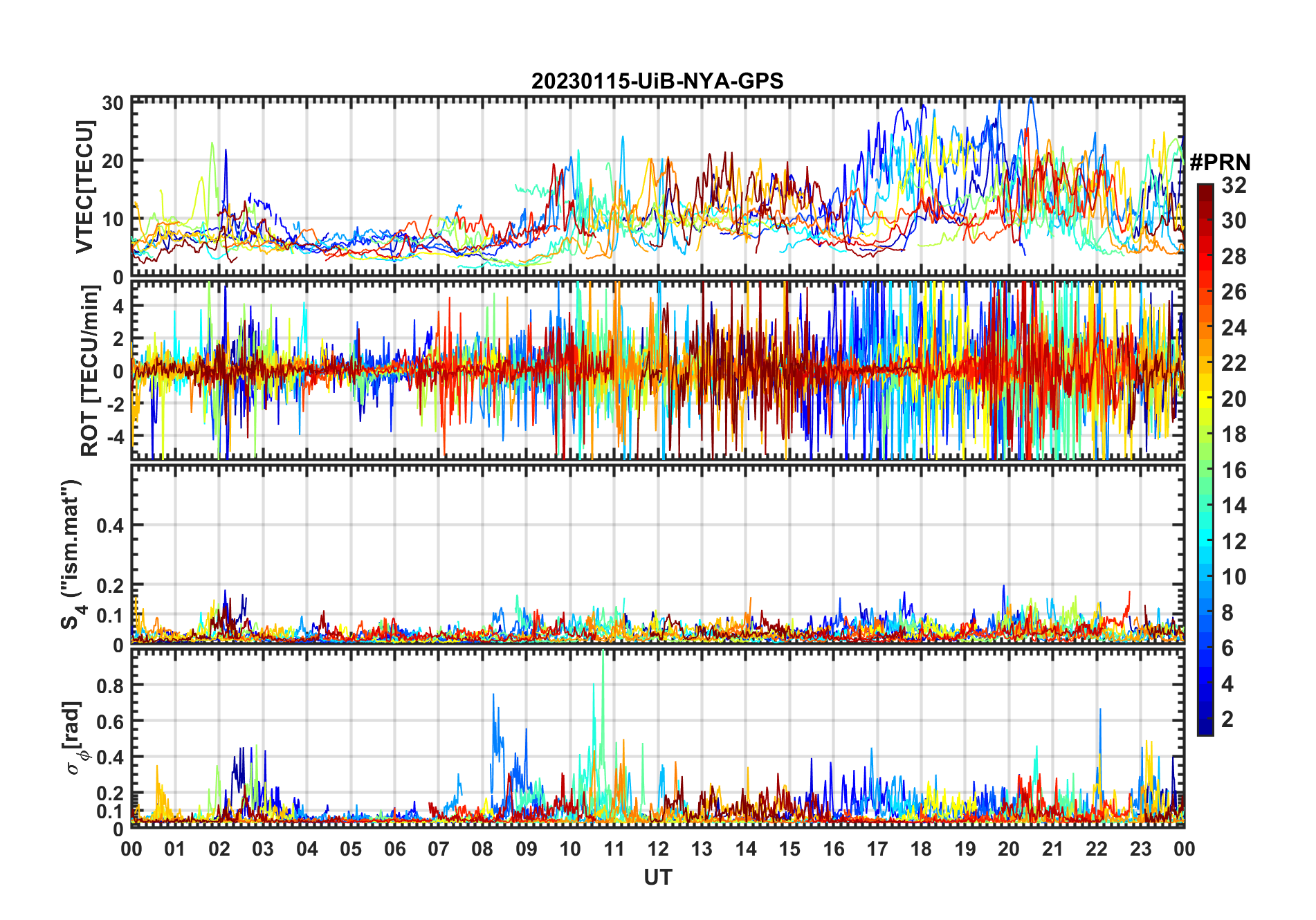Click the 18 hour tick on UT axis
Image resolution: width=1316 pixels, height=920 pixels.
tap(921, 849)
